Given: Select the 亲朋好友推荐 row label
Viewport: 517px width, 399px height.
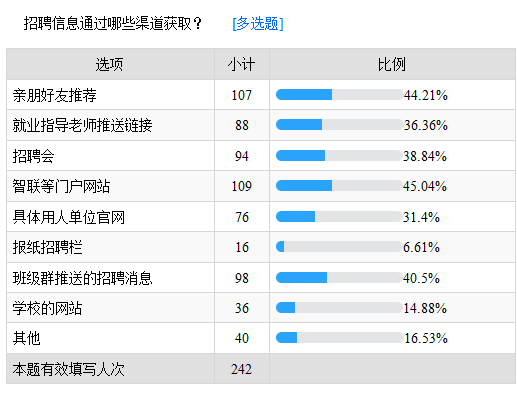Looking at the screenshot, I should click(55, 95).
